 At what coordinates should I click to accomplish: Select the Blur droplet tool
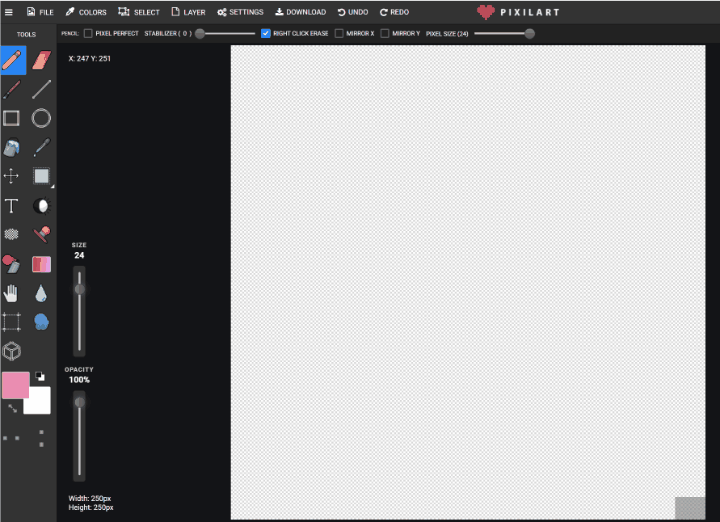[41, 294]
